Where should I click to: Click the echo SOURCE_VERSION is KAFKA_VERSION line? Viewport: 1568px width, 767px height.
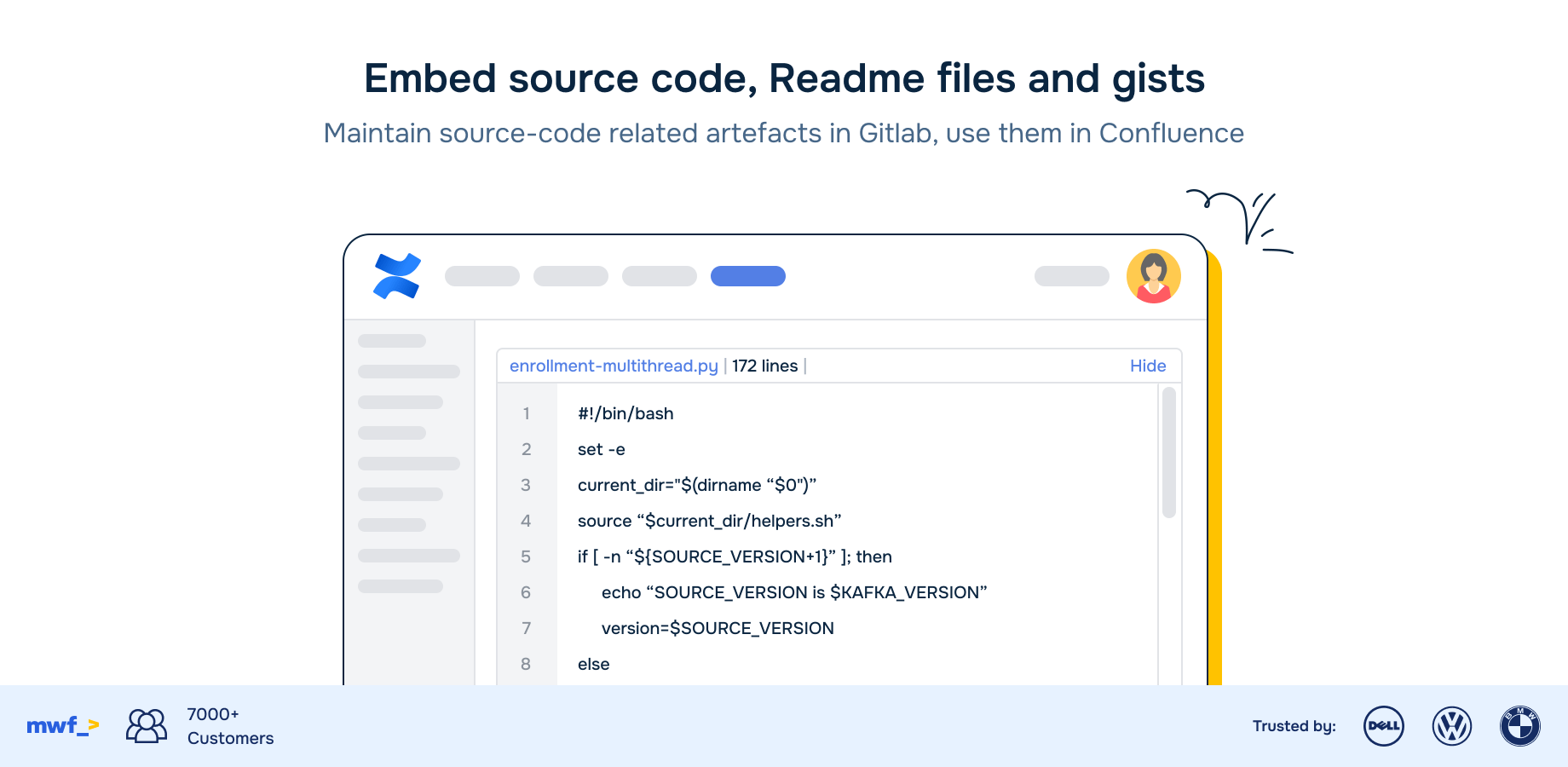click(794, 592)
